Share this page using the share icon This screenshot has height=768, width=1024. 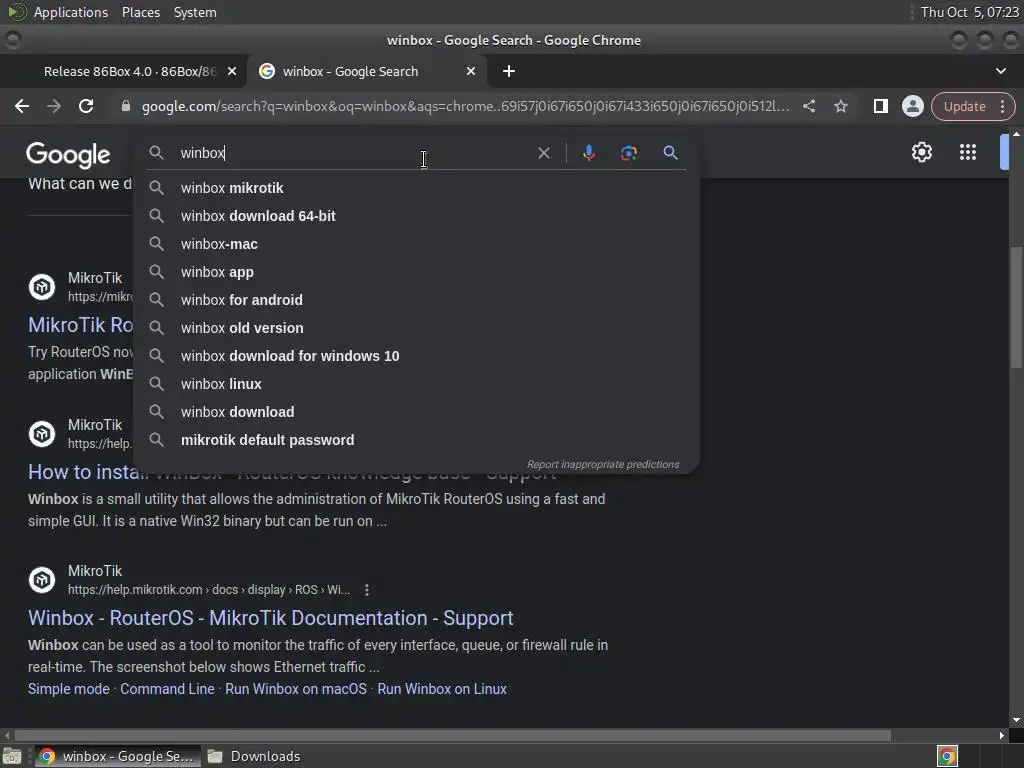coord(808,106)
